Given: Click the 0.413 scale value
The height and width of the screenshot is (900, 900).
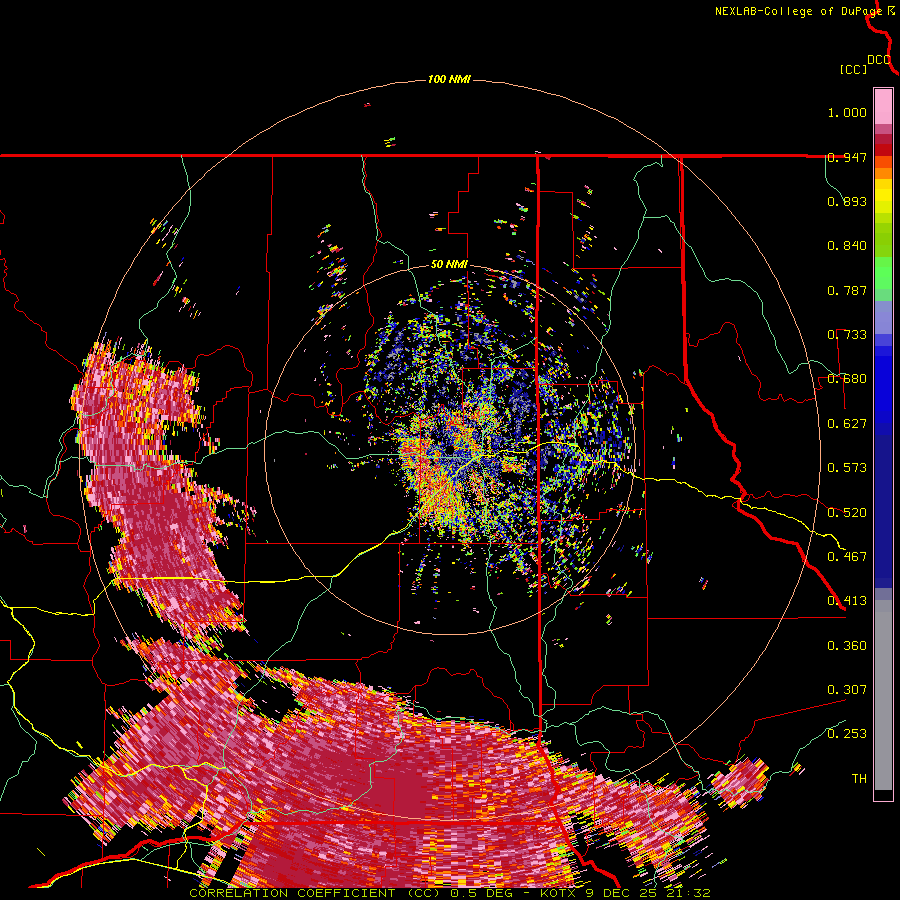Looking at the screenshot, I should coord(847,601).
